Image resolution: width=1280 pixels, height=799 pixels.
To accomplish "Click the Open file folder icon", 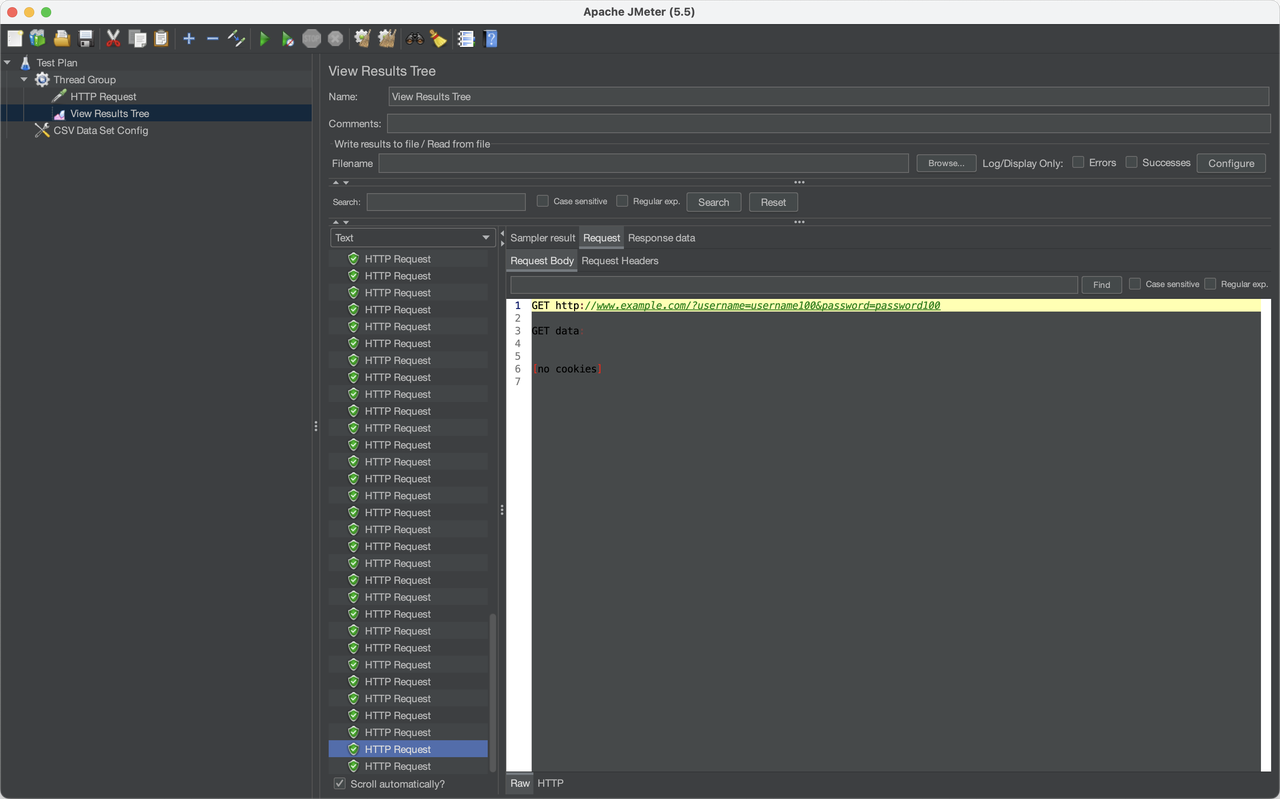I will coord(62,39).
